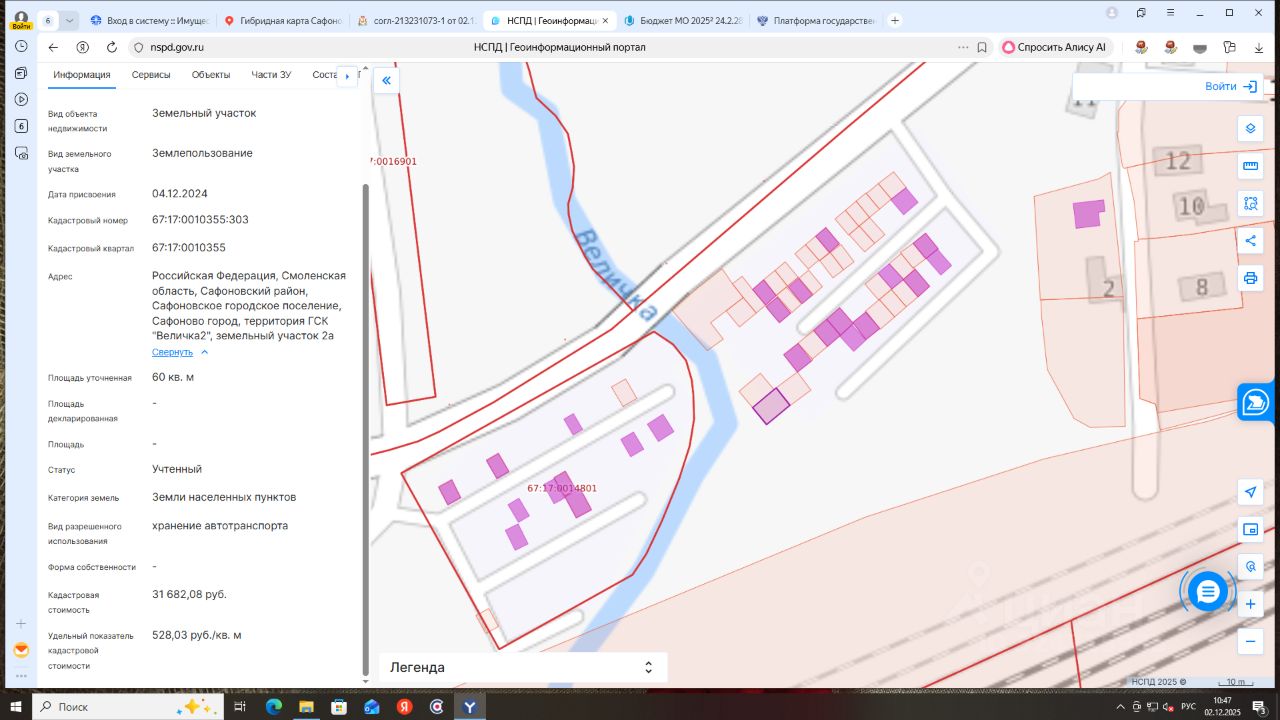
Task: Click the share map icon
Action: pos(1250,240)
